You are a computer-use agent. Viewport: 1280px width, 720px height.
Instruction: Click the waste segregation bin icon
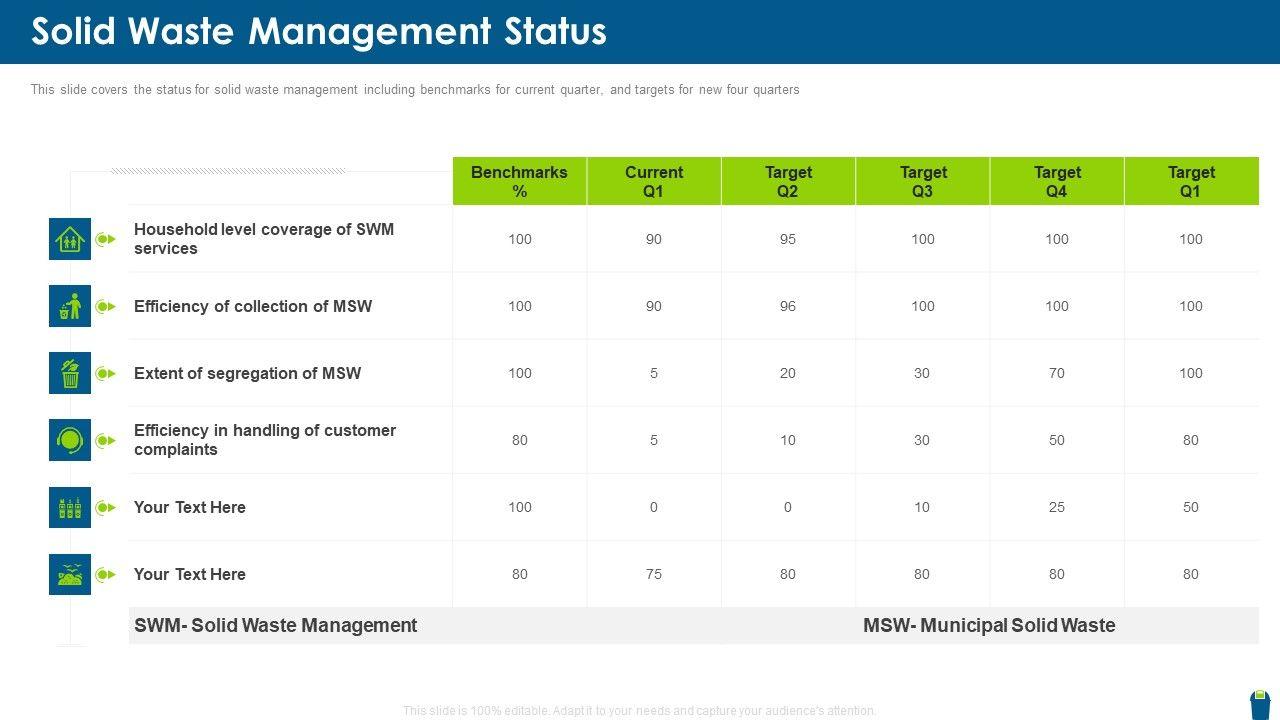[x=70, y=373]
